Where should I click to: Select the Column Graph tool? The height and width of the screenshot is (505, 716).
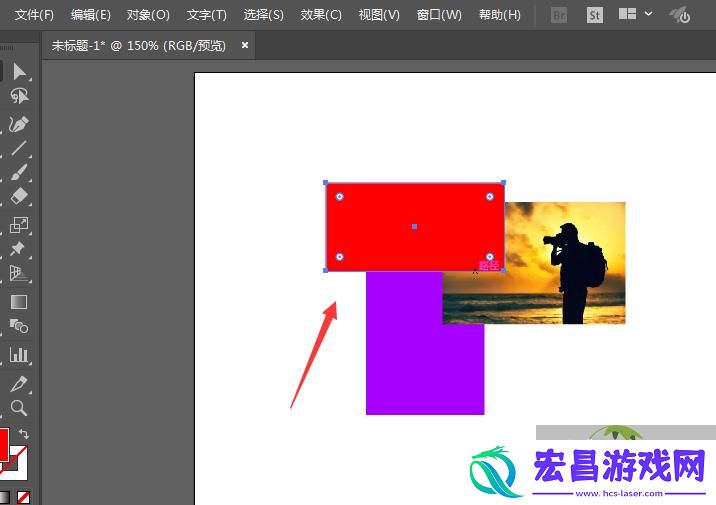[x=19, y=354]
